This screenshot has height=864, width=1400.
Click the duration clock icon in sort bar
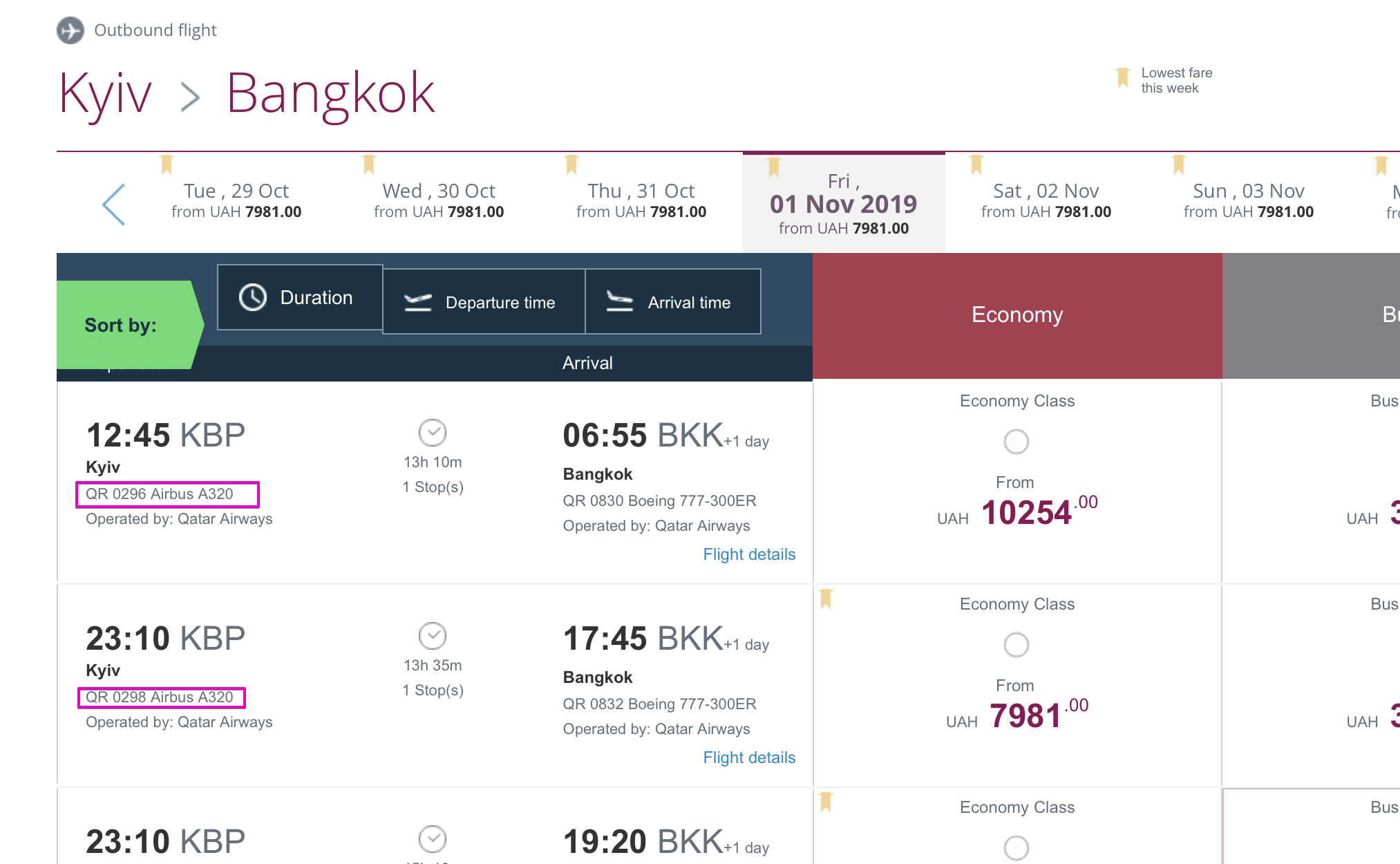click(x=253, y=298)
